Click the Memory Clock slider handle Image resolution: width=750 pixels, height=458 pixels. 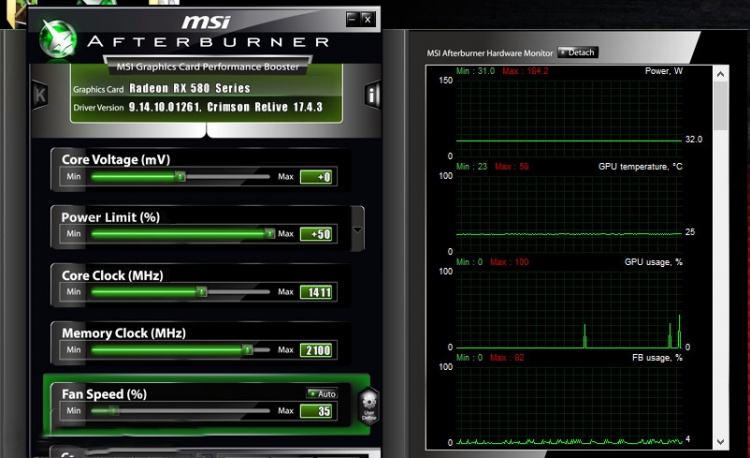[x=247, y=350]
